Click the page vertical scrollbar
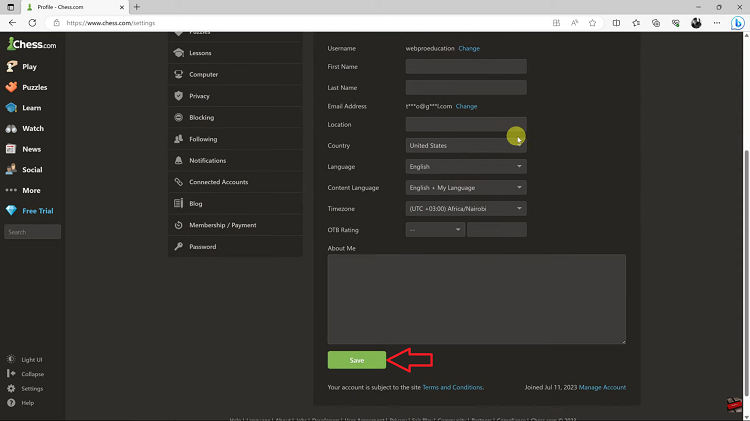Screen dimensions: 750x421 point(747,273)
